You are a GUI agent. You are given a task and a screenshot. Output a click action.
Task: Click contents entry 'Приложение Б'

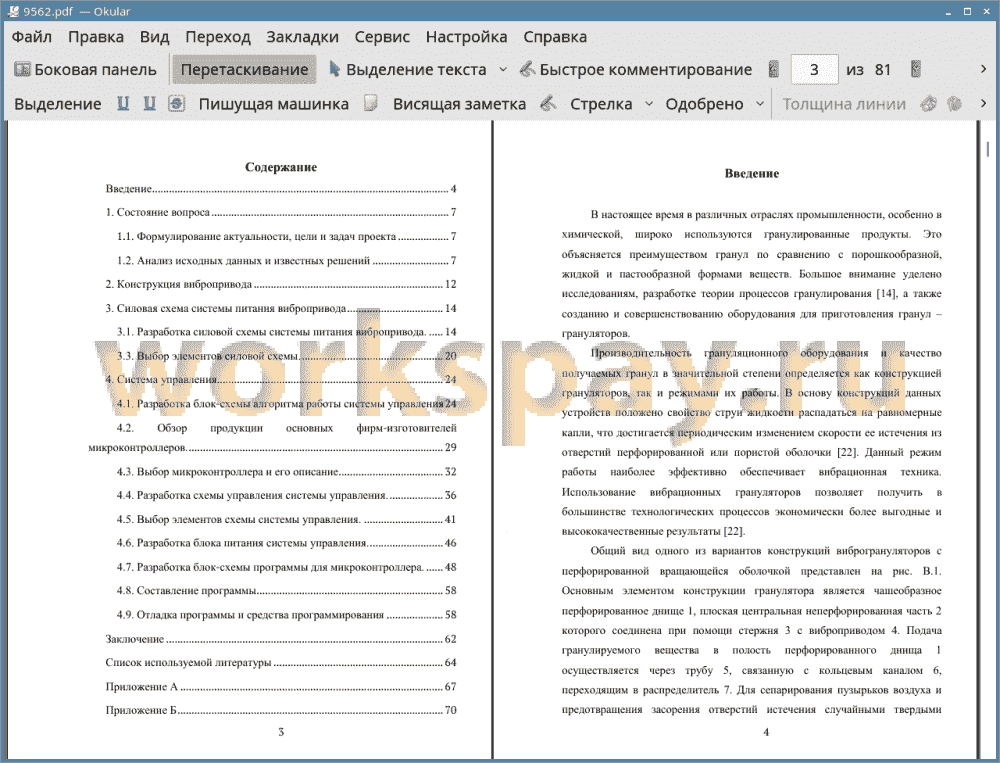click(281, 710)
